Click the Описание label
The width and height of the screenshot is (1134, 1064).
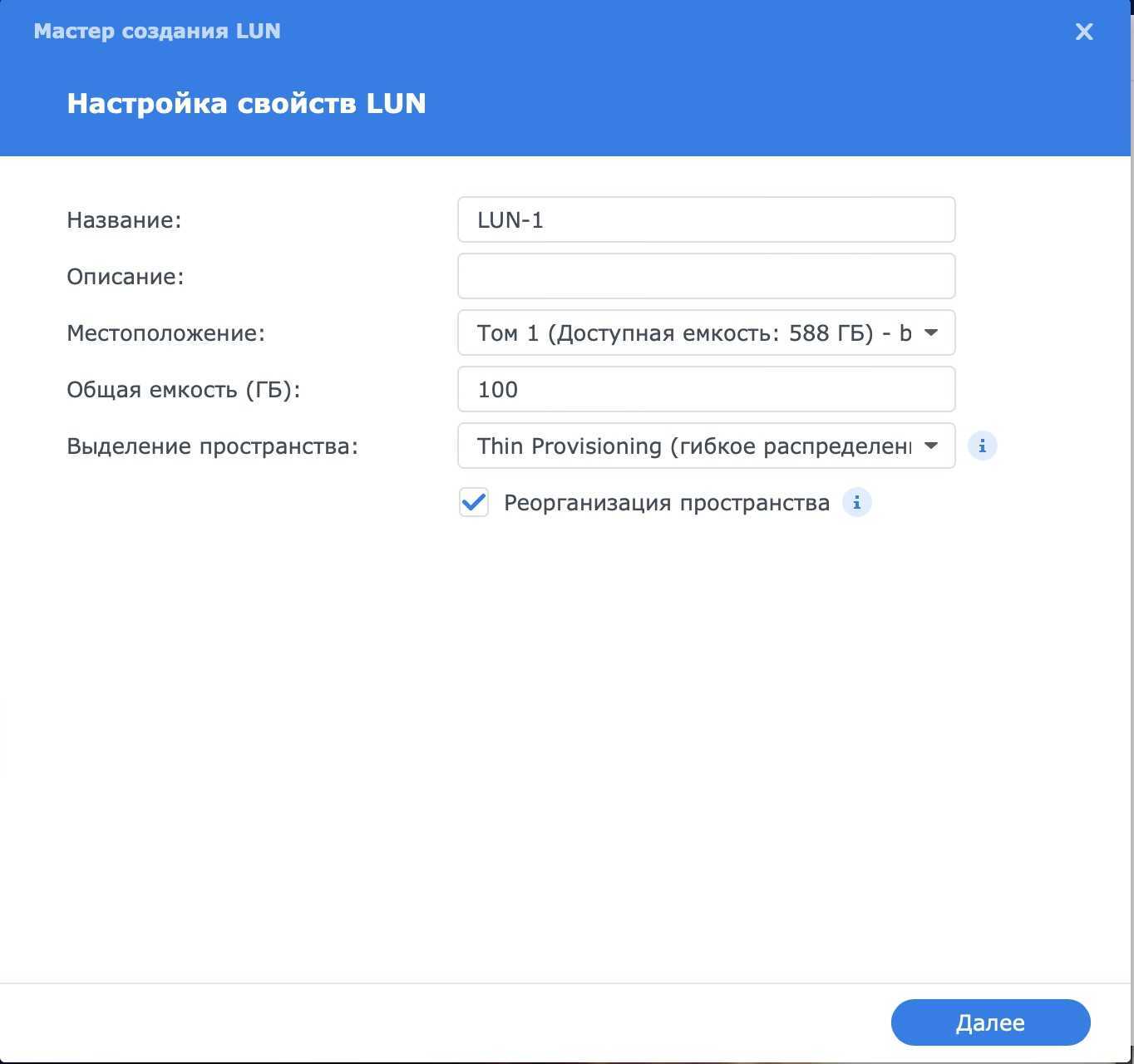coord(126,277)
